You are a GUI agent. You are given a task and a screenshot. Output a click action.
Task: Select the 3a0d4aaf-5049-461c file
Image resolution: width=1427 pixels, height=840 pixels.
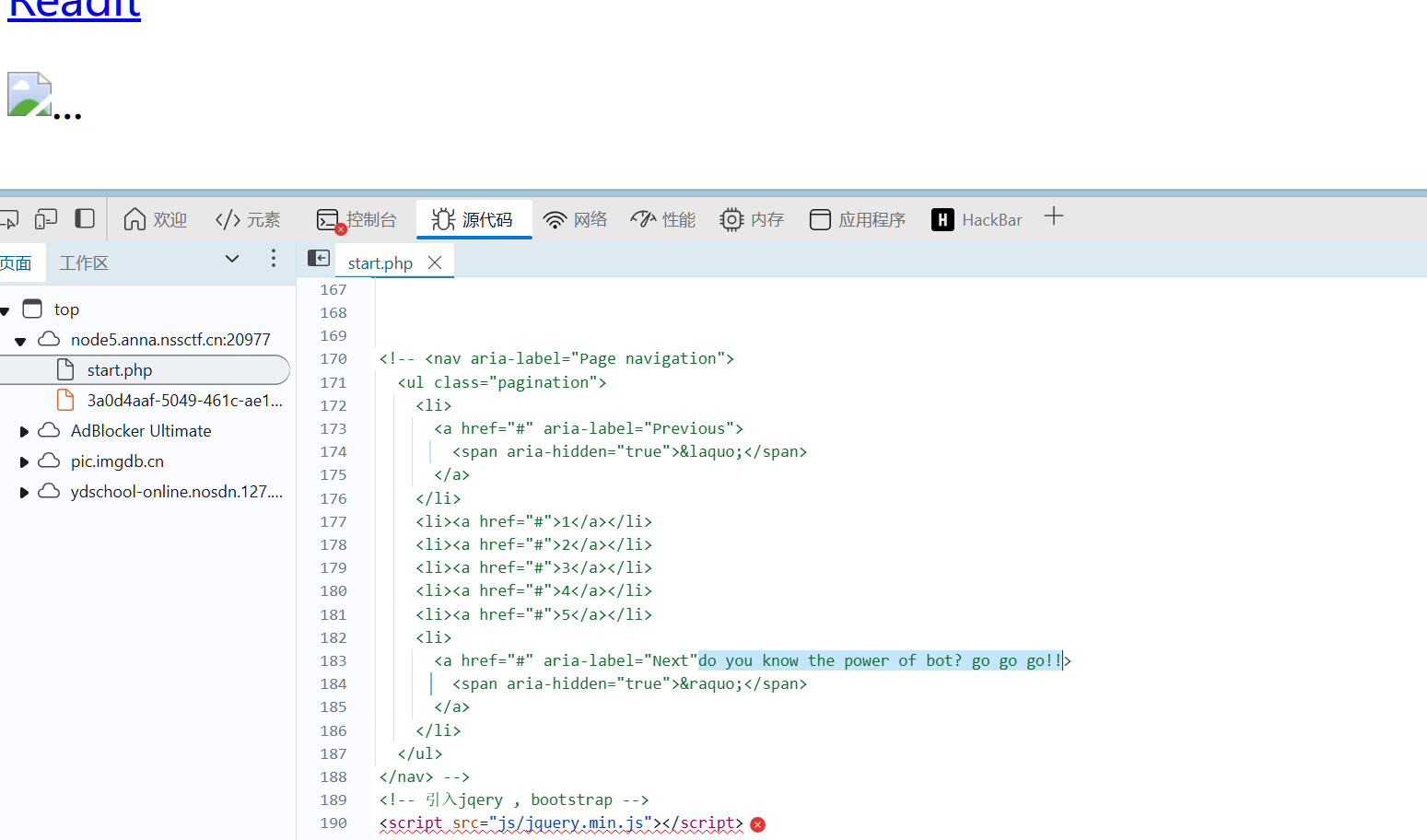(x=183, y=401)
